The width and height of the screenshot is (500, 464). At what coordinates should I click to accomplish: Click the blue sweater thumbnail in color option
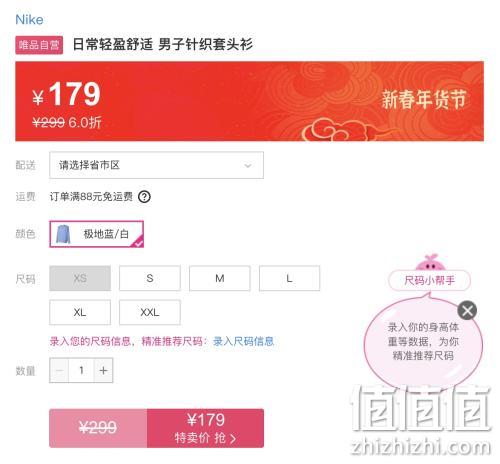[x=63, y=234]
